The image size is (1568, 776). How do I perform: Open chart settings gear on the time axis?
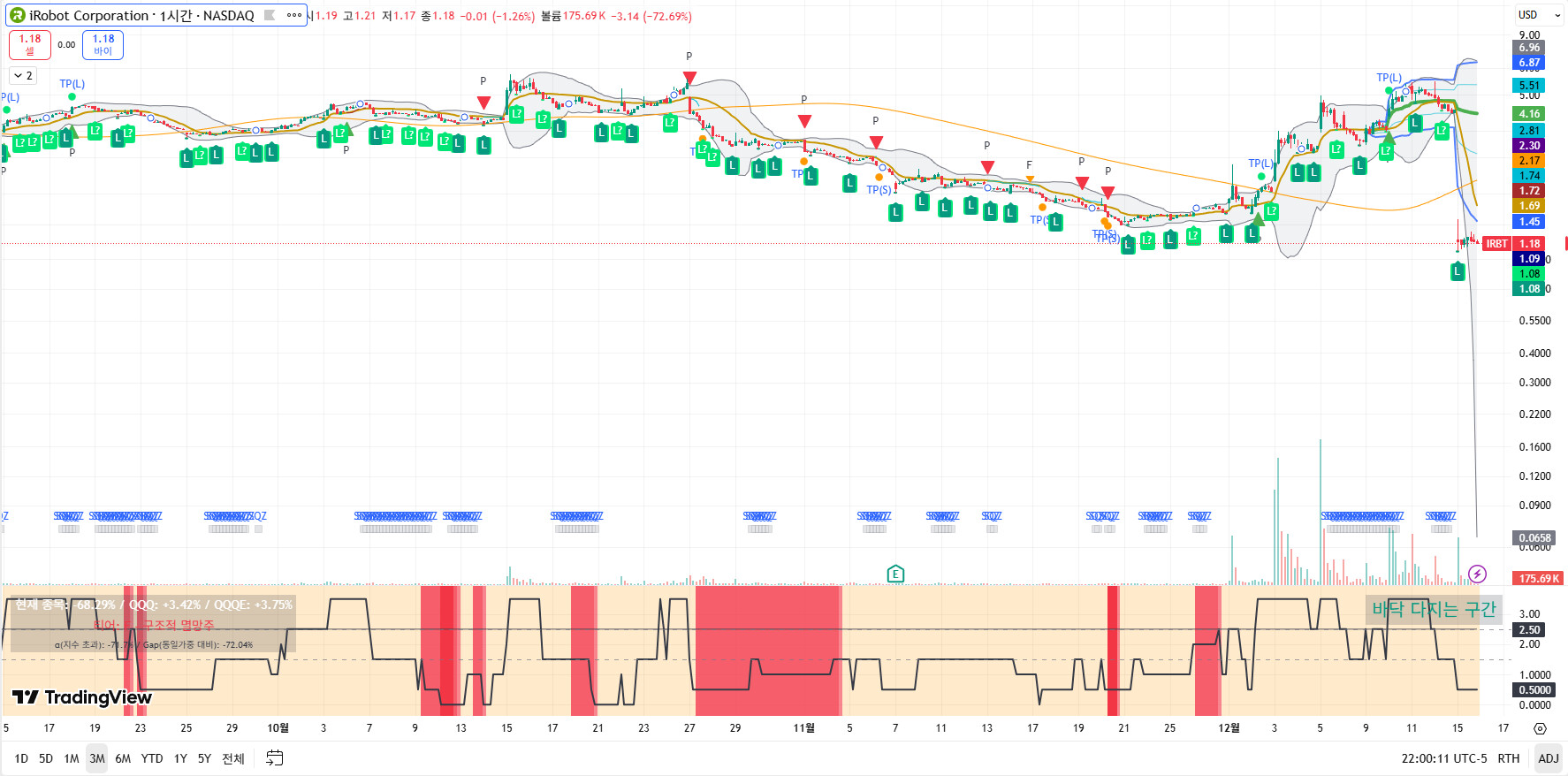(x=1540, y=728)
